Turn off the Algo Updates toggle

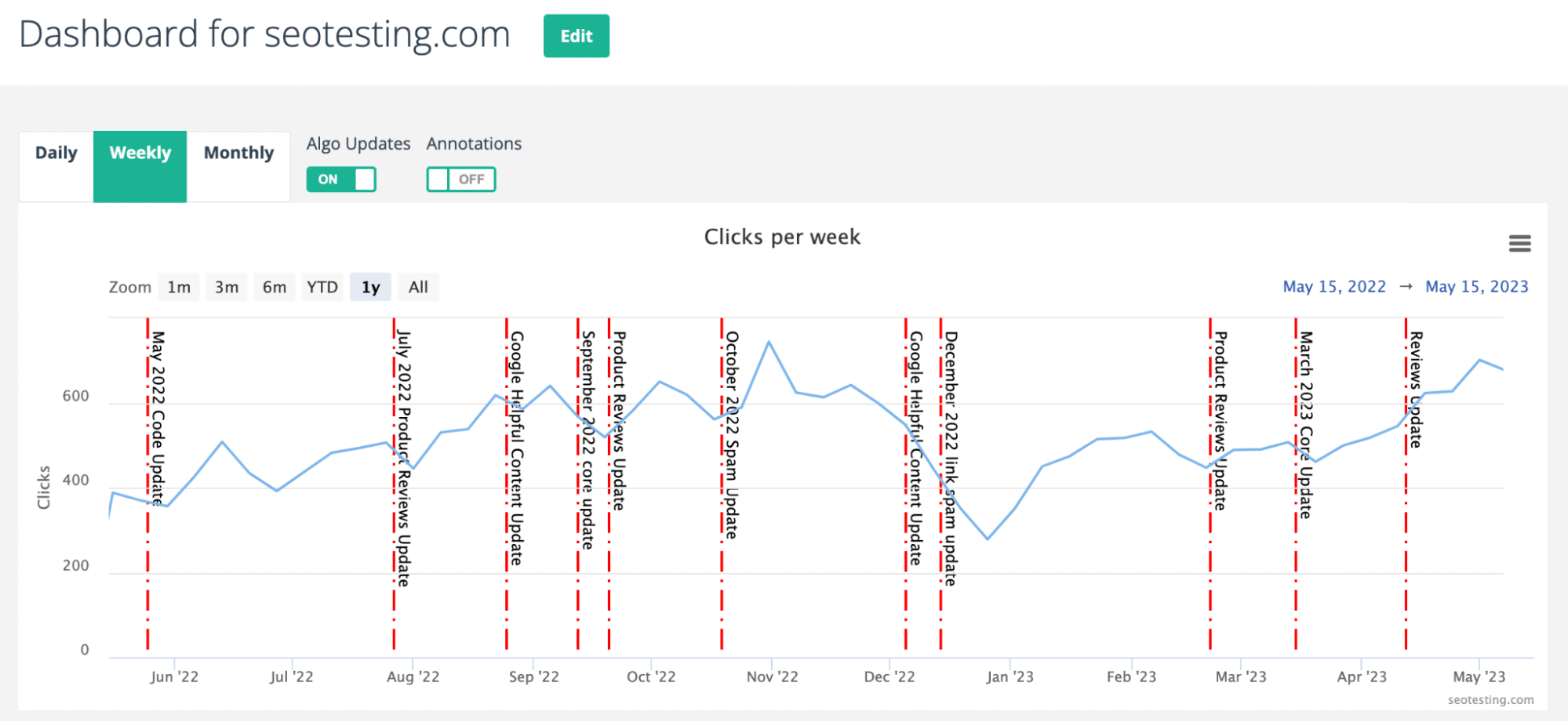(341, 180)
